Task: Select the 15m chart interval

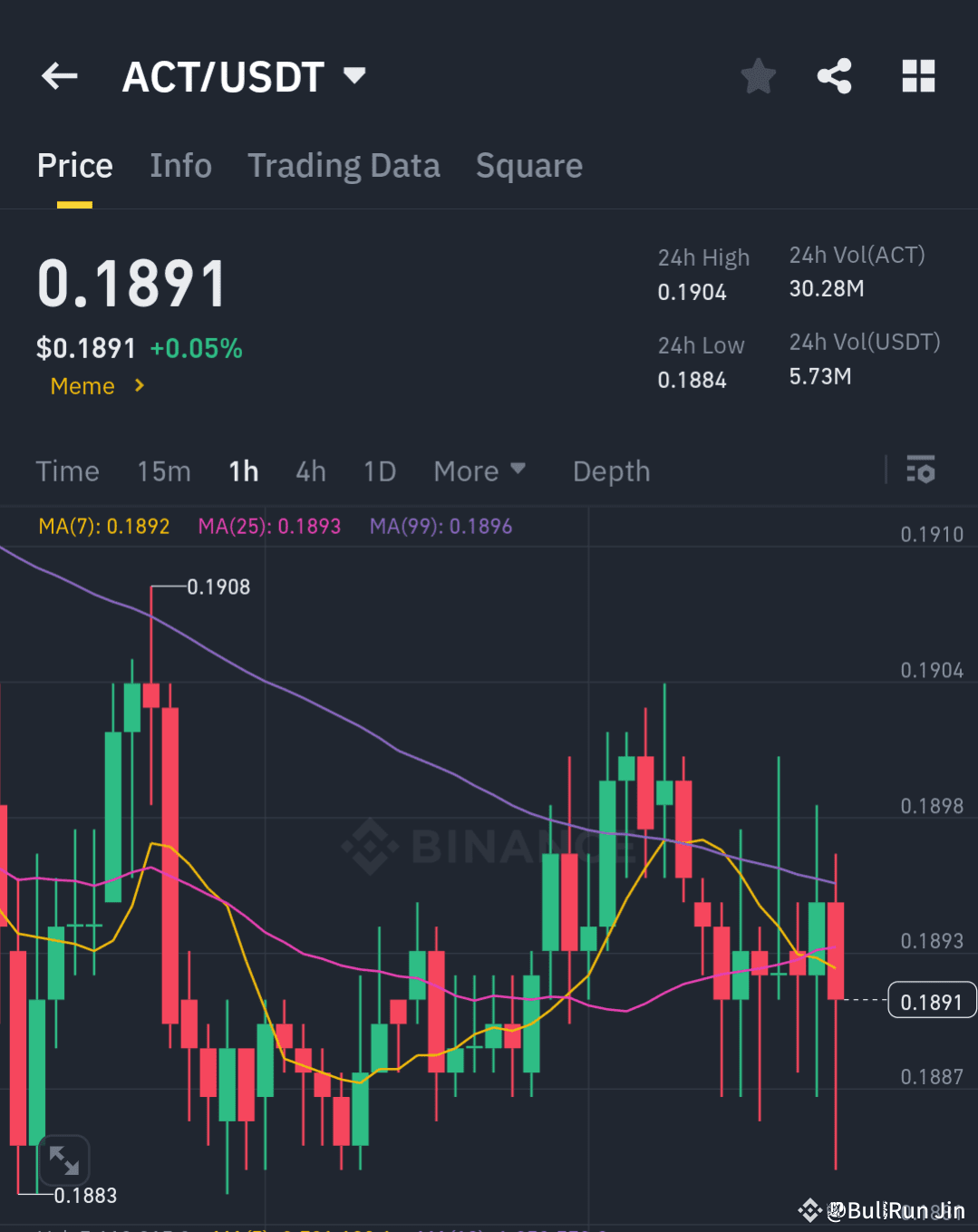Action: tap(164, 471)
